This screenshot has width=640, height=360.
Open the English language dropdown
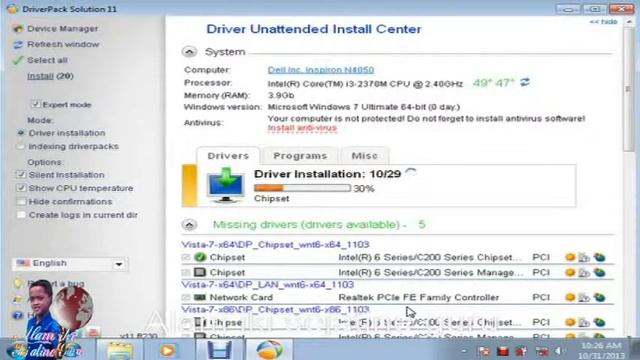[70, 264]
